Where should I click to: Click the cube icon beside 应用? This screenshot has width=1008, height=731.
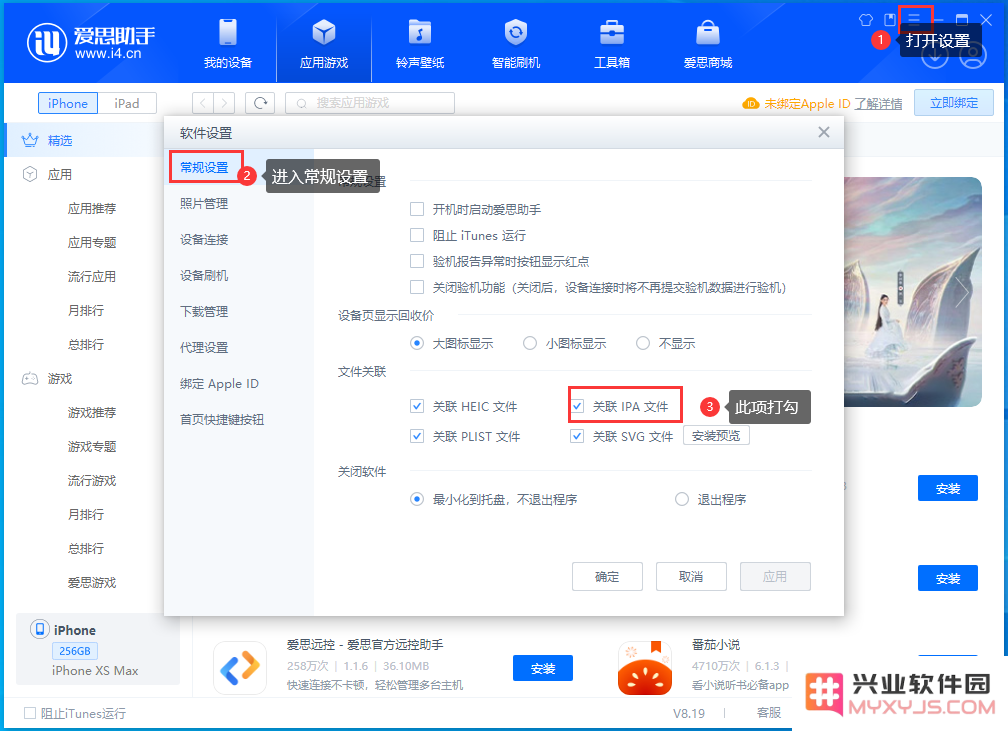[30, 174]
